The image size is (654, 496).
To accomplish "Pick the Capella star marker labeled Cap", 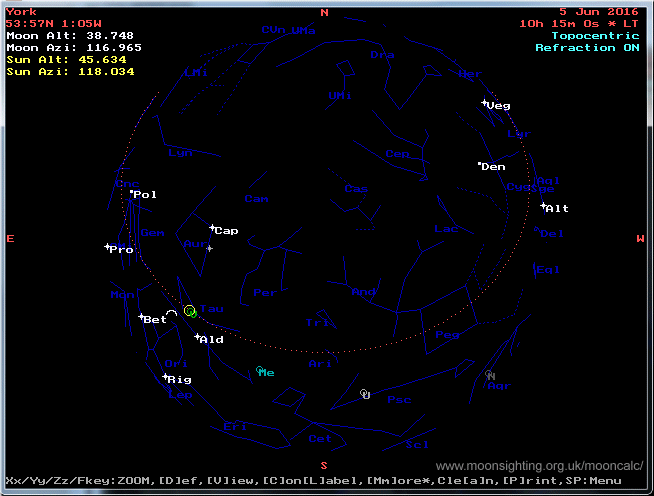I will (x=212, y=228).
